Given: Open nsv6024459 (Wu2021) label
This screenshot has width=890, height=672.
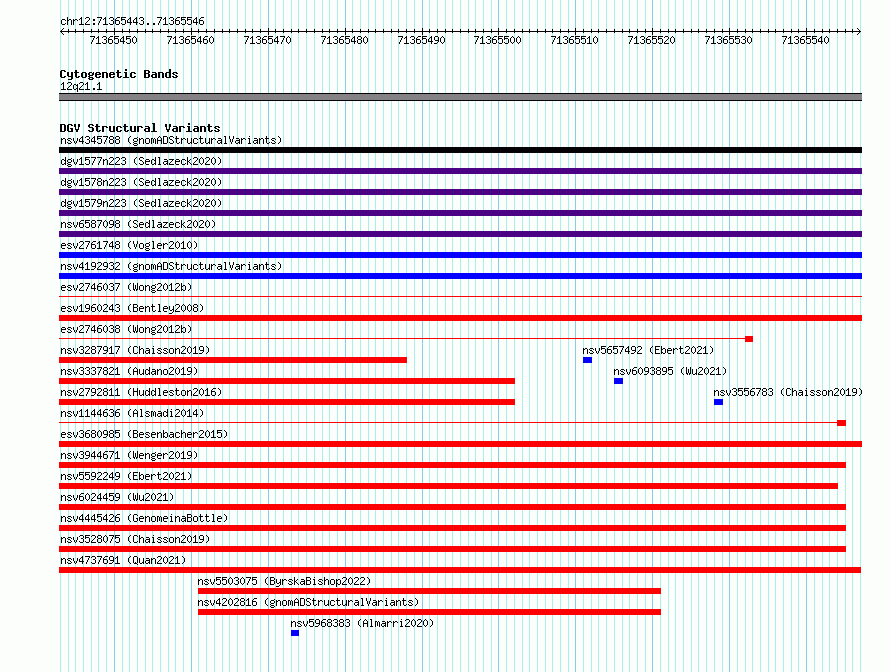Looking at the screenshot, I should 117,497.
